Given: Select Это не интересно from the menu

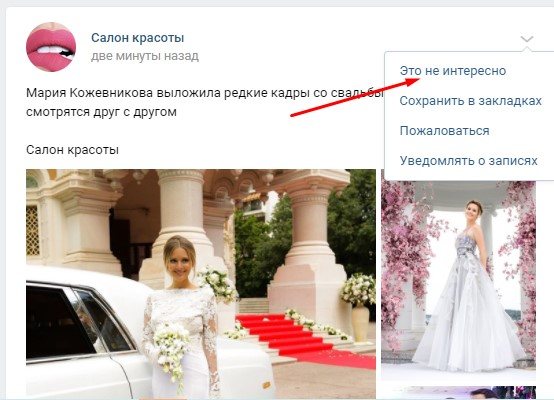Looking at the screenshot, I should pos(453,71).
